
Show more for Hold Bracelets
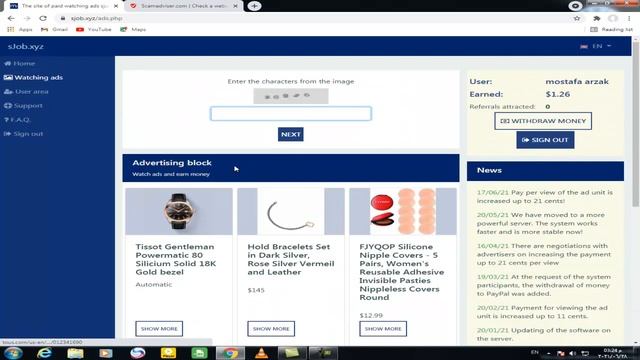[x=271, y=329]
